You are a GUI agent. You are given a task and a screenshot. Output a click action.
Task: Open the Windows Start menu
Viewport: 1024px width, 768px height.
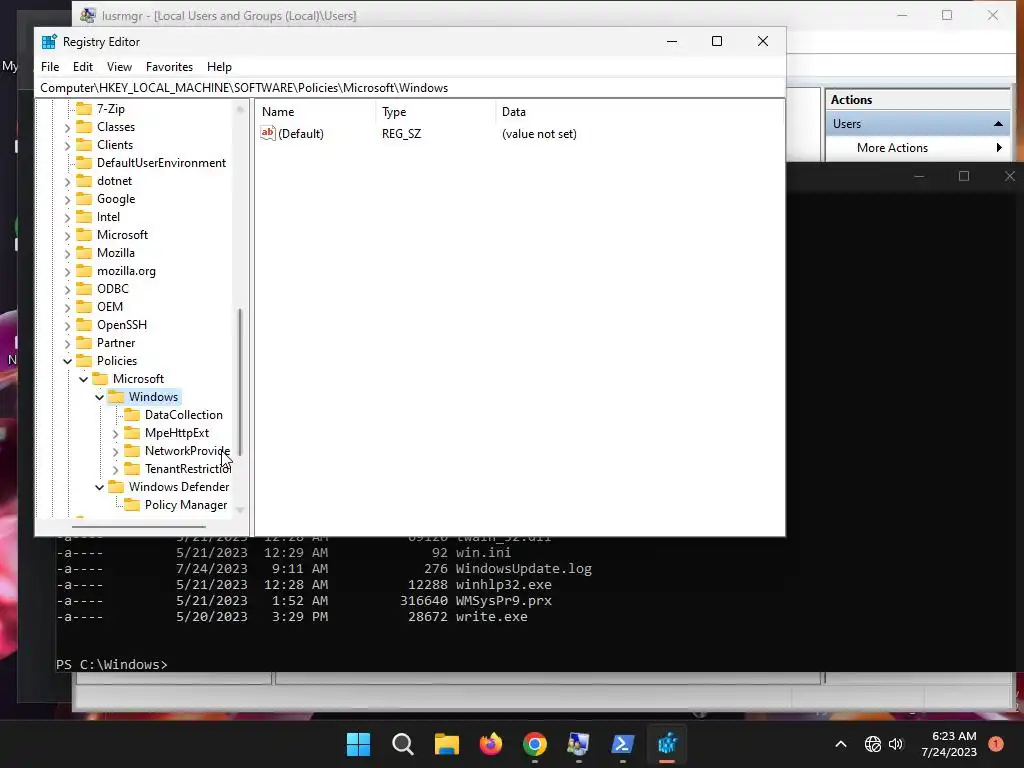tap(358, 744)
